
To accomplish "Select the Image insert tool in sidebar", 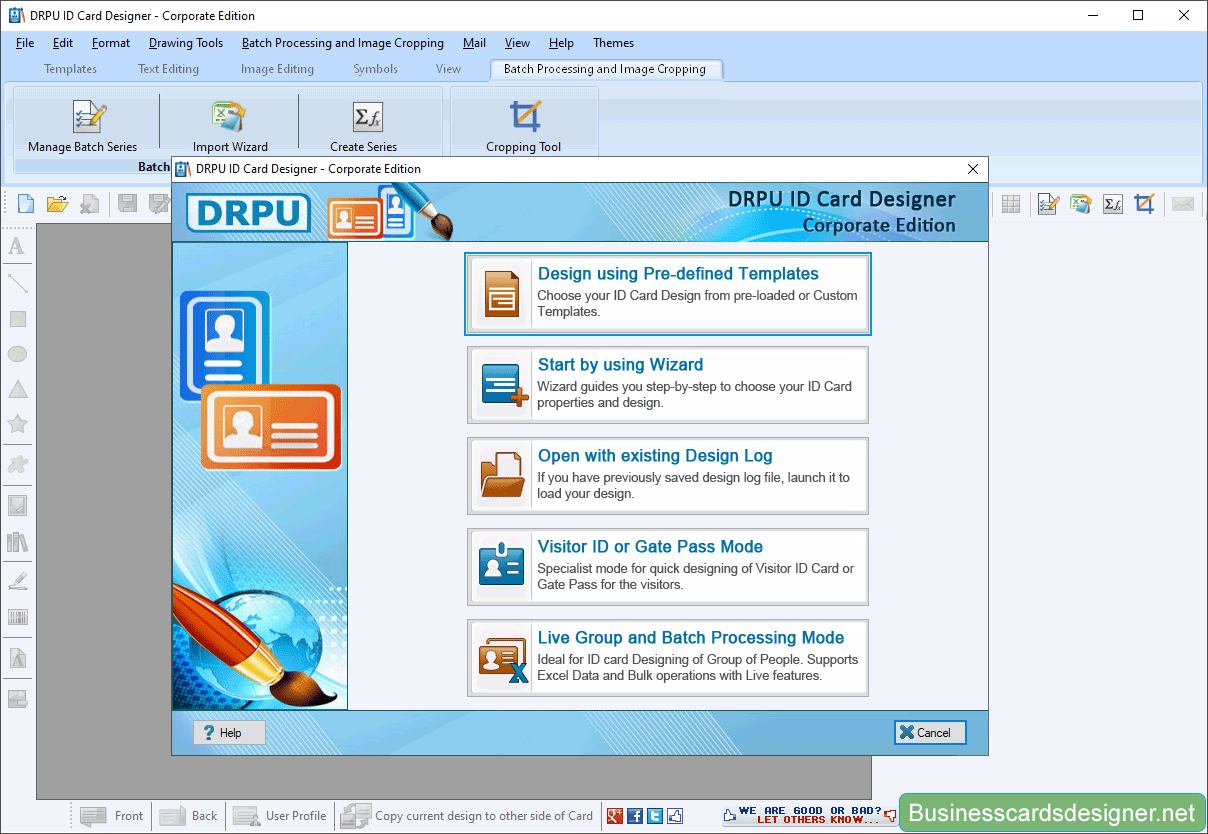I will (x=17, y=505).
